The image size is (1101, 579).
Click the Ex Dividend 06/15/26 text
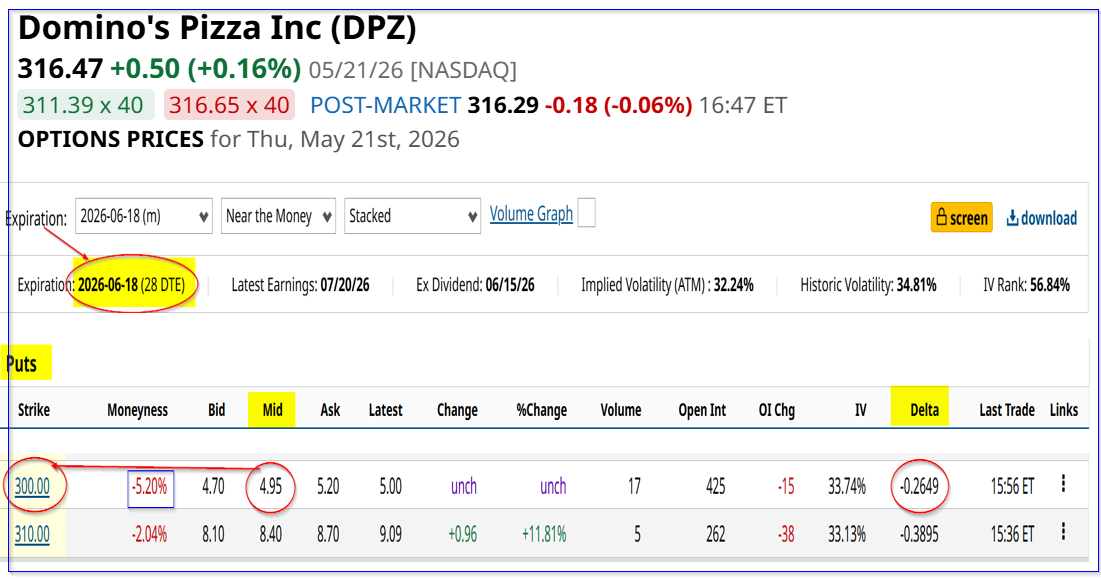pos(475,285)
